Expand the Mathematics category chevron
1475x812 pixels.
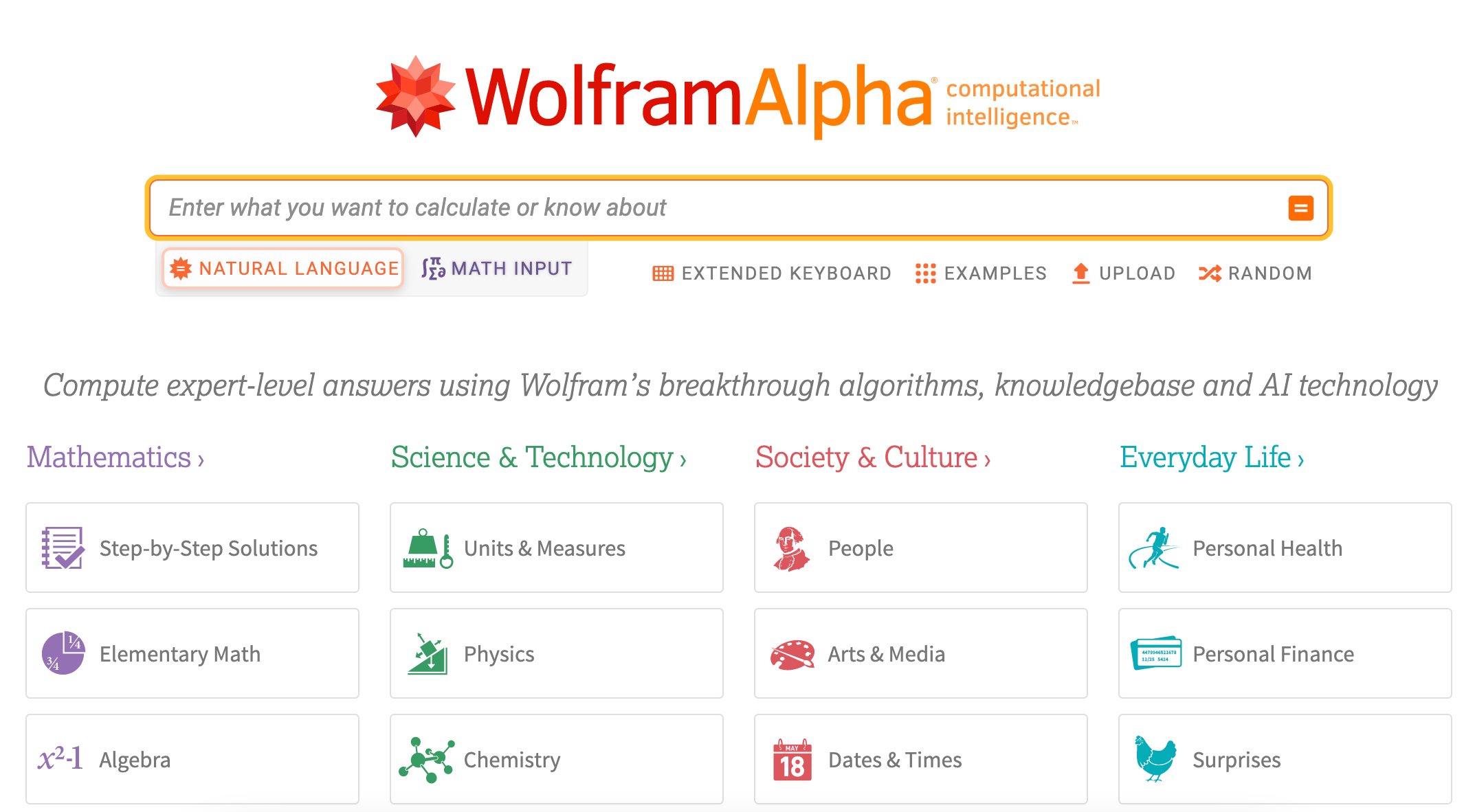pyautogui.click(x=201, y=460)
